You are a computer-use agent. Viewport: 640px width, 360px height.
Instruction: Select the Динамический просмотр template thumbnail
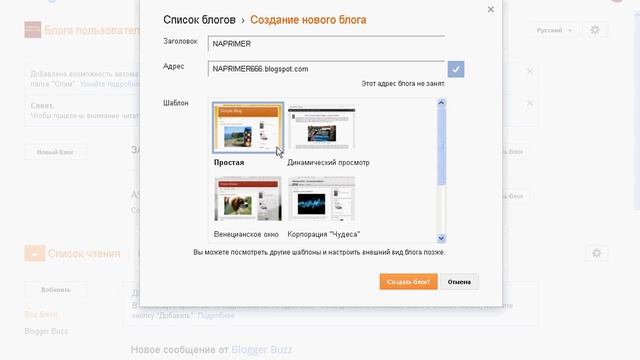[x=322, y=128]
